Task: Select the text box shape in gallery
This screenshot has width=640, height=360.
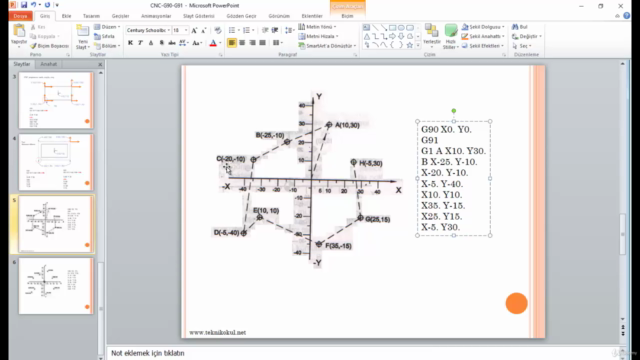Action: tap(367, 27)
